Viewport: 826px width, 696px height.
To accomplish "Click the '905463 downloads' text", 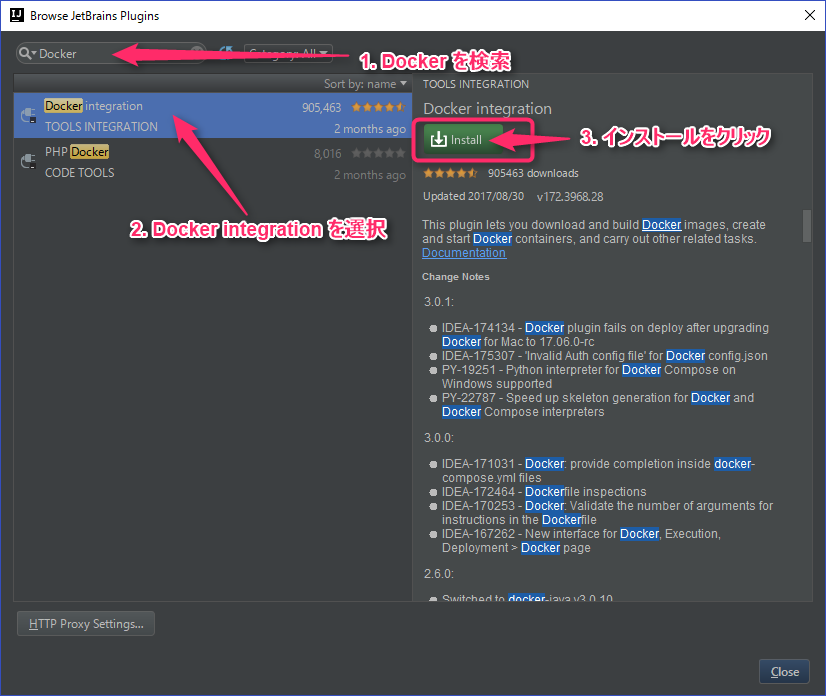I will (x=533, y=173).
